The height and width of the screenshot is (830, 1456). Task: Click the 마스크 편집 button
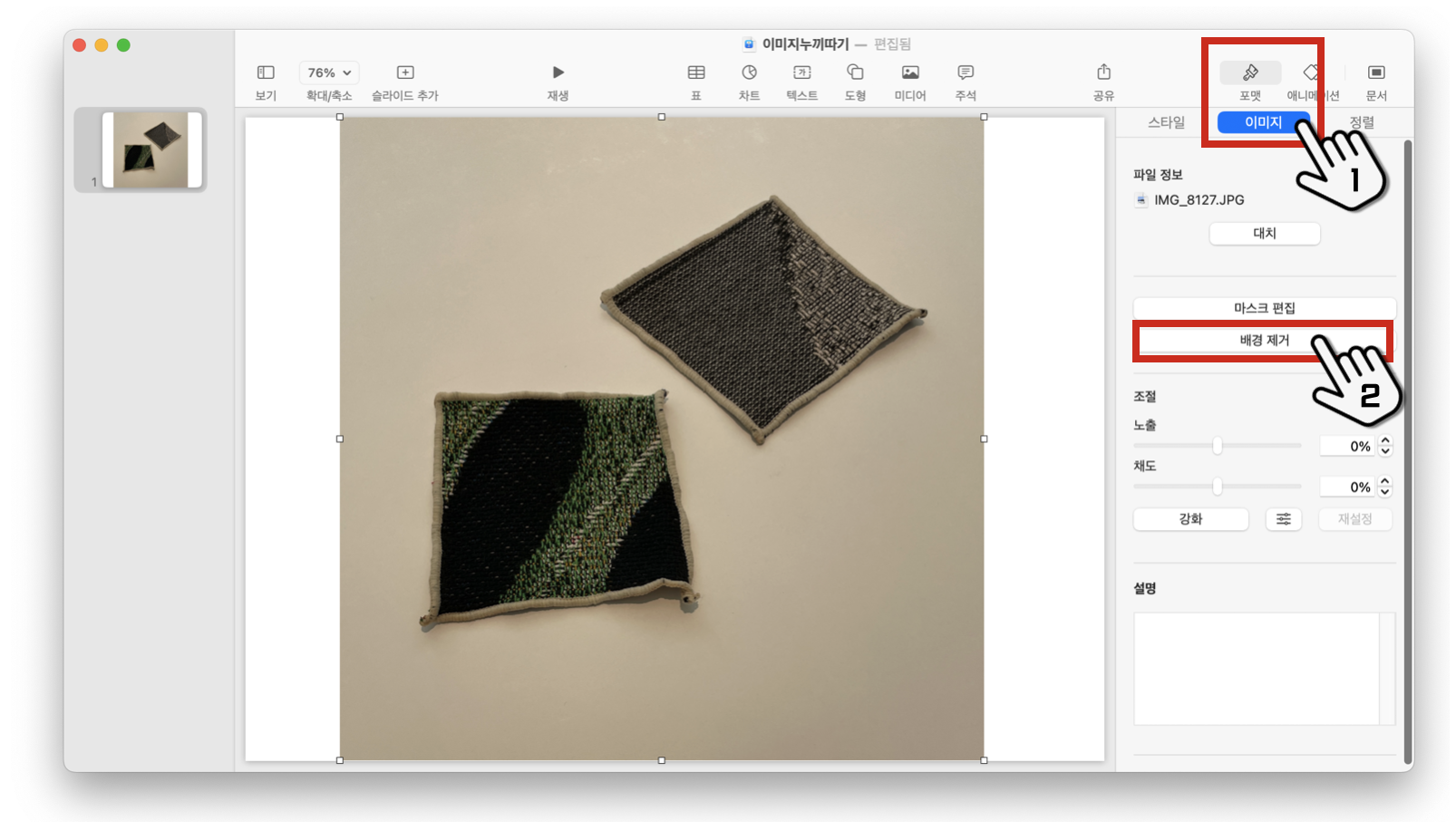(x=1265, y=308)
